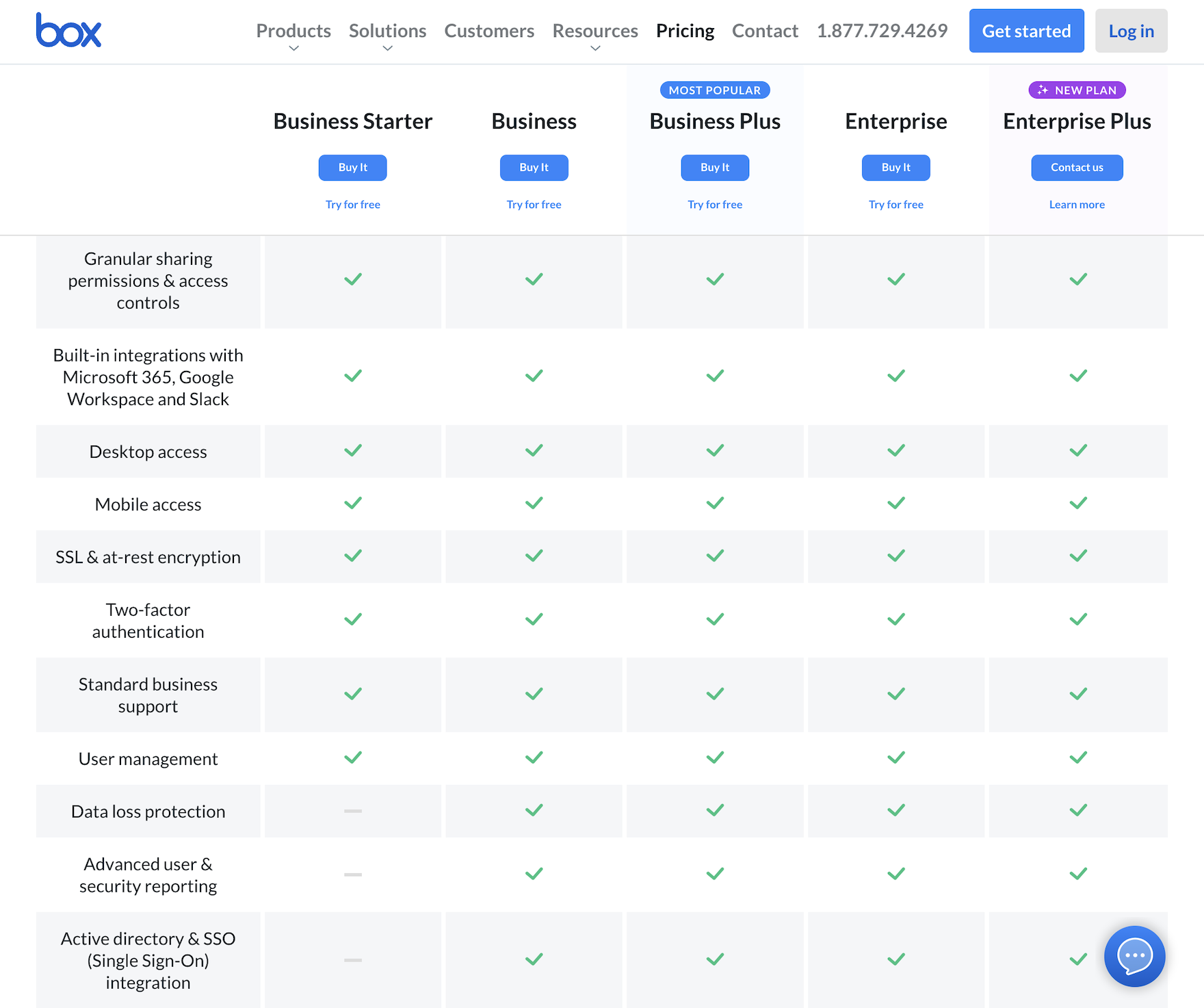Click Business checkmark for Data loss protection
Image resolution: width=1204 pixels, height=1008 pixels.
pyautogui.click(x=534, y=810)
